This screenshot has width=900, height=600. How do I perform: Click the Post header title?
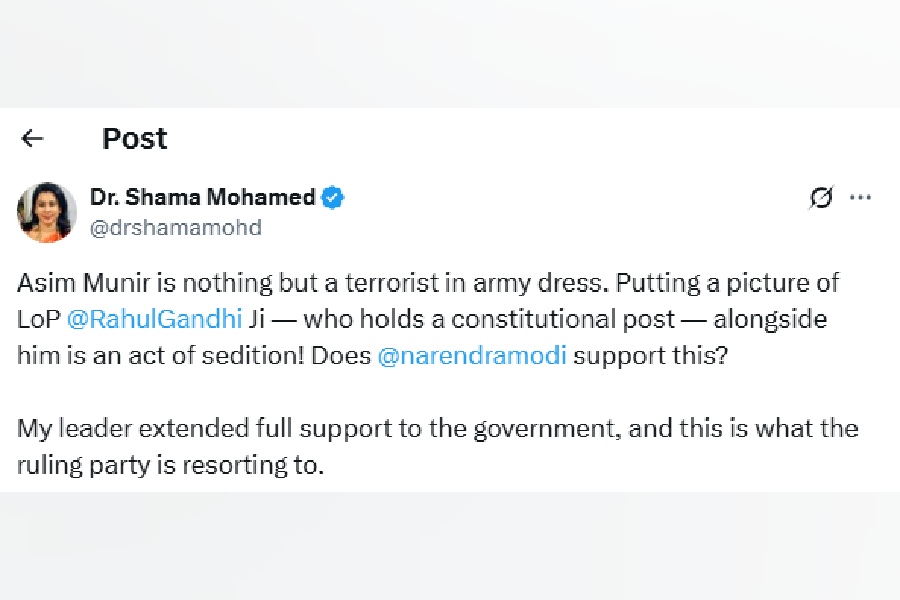[134, 138]
